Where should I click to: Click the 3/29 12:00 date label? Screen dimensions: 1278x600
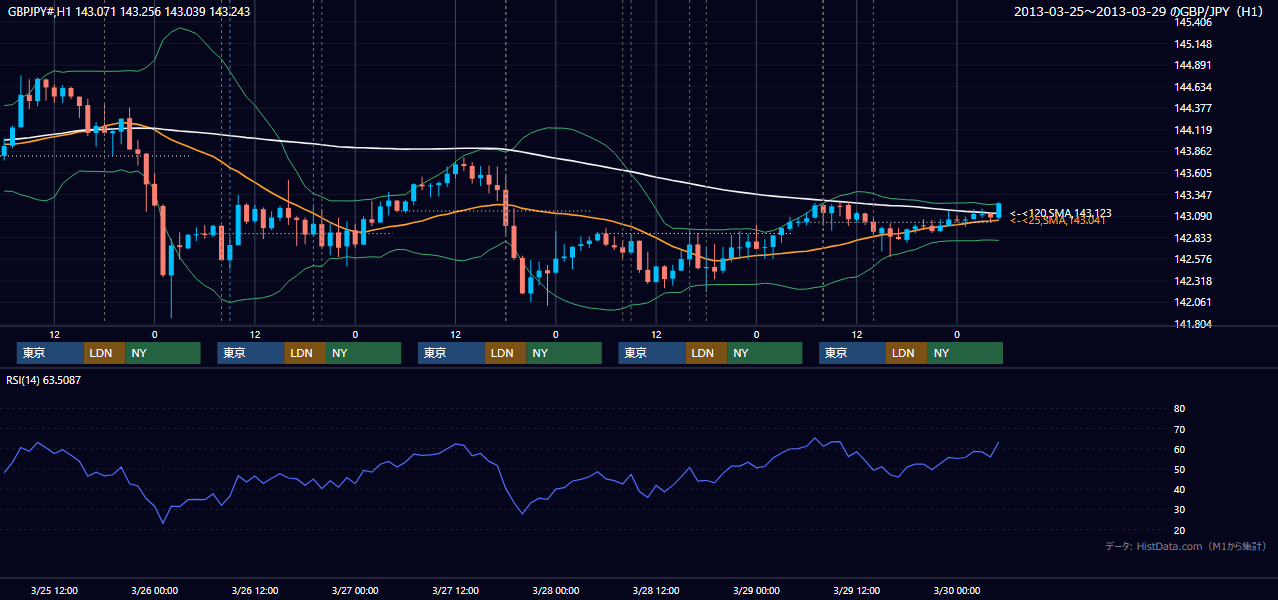click(857, 590)
